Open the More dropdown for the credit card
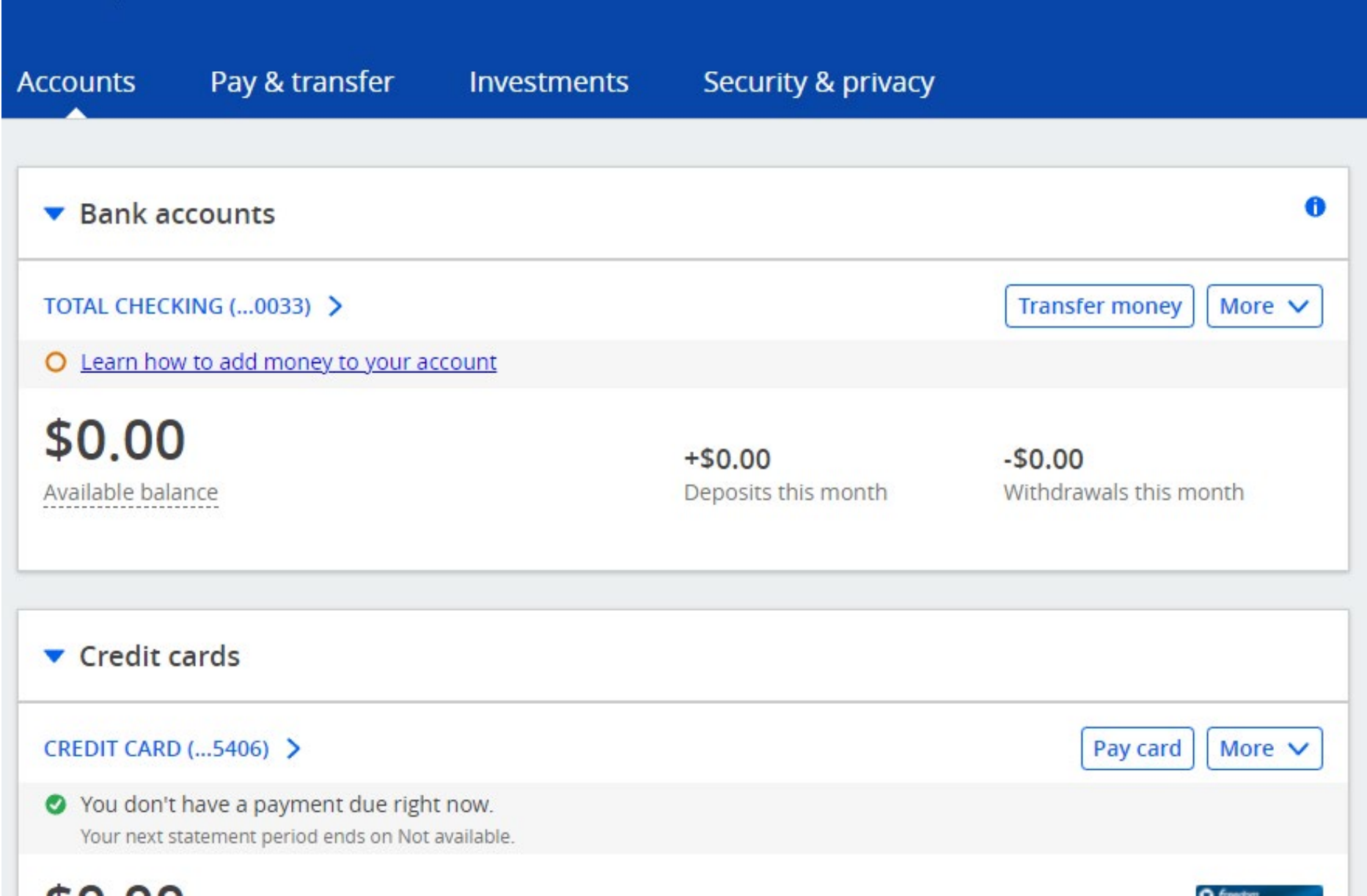This screenshot has width=1367, height=896. (1264, 749)
